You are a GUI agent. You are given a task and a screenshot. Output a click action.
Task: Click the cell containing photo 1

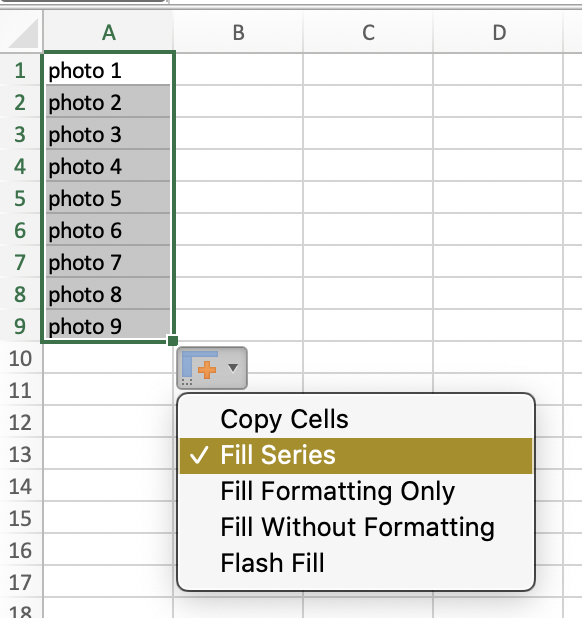click(x=108, y=69)
